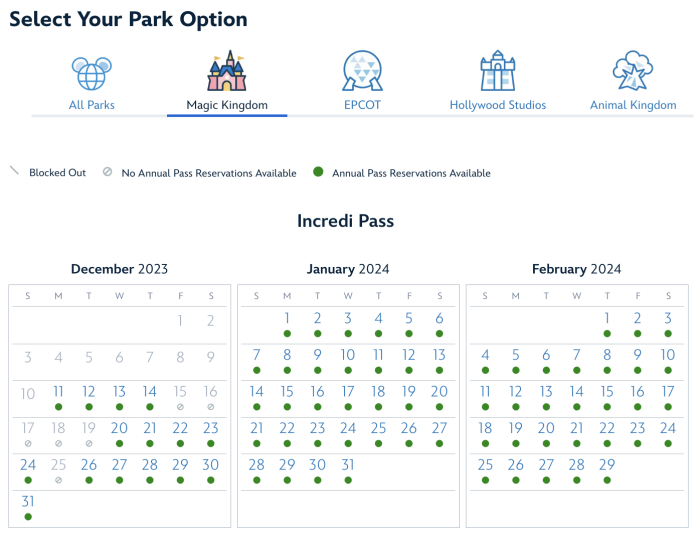
Task: Open the Hollywood Studios tab label
Action: [x=497, y=105]
